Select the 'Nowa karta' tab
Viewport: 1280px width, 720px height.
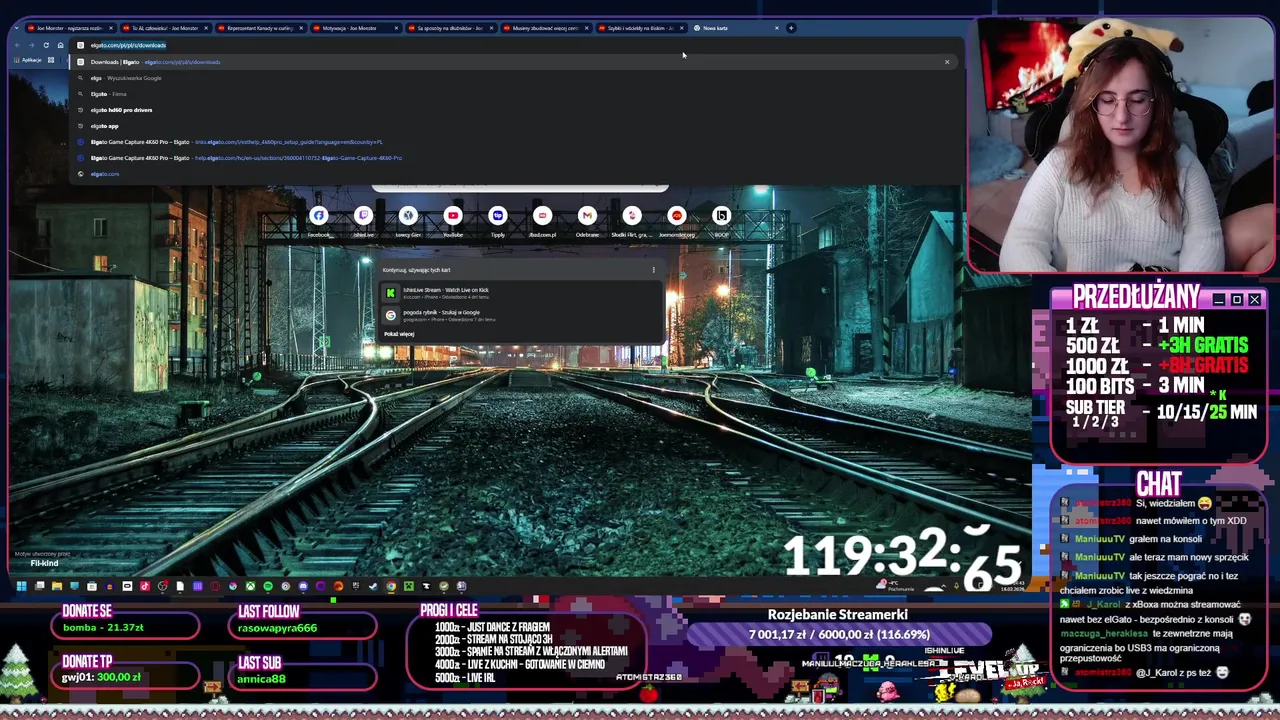(x=735, y=28)
